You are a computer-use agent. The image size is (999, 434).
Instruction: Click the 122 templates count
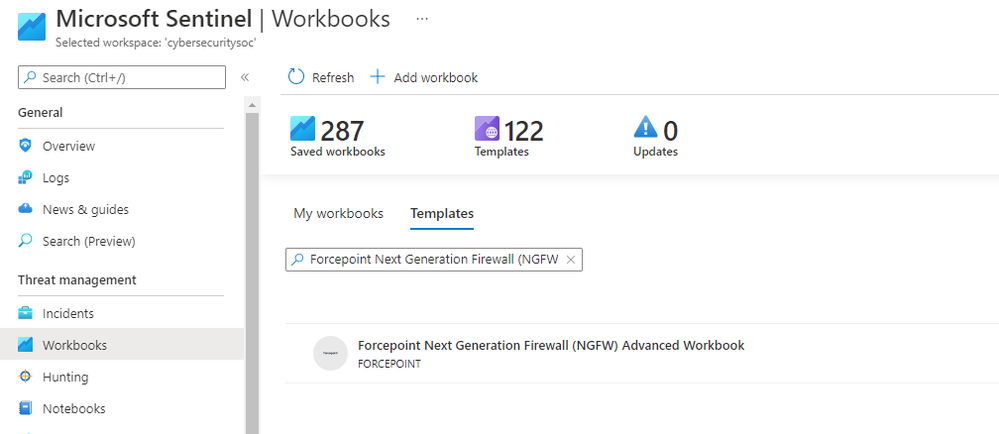pos(524,131)
